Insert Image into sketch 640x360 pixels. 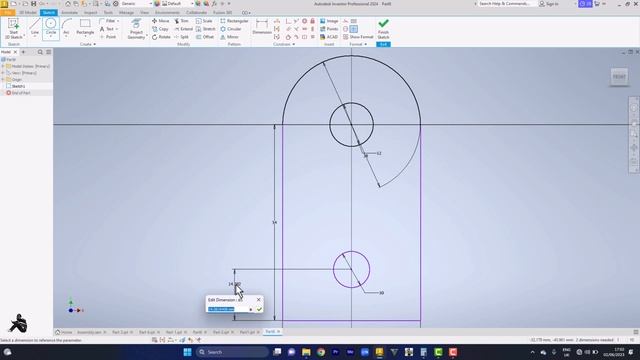(x=329, y=21)
